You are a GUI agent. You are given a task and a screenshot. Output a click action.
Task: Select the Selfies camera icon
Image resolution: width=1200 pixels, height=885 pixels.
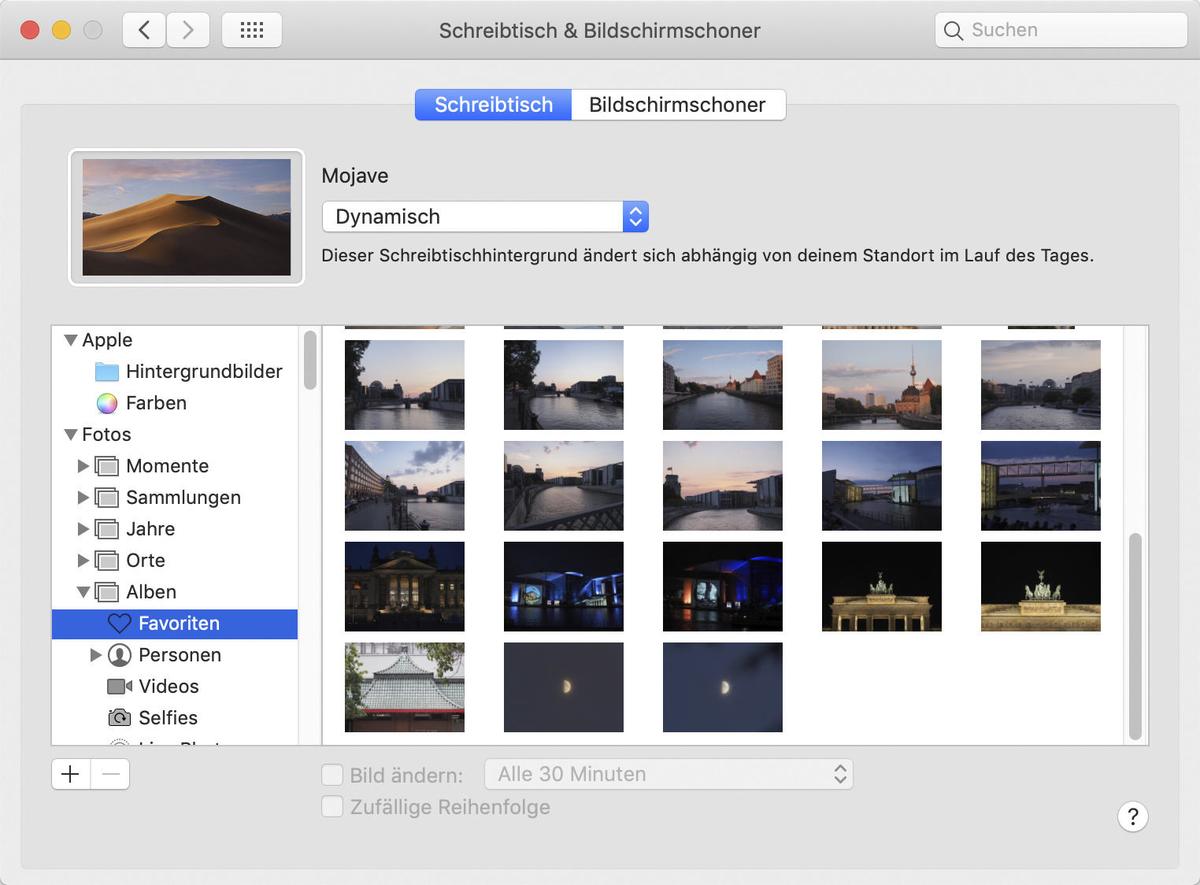coord(120,718)
